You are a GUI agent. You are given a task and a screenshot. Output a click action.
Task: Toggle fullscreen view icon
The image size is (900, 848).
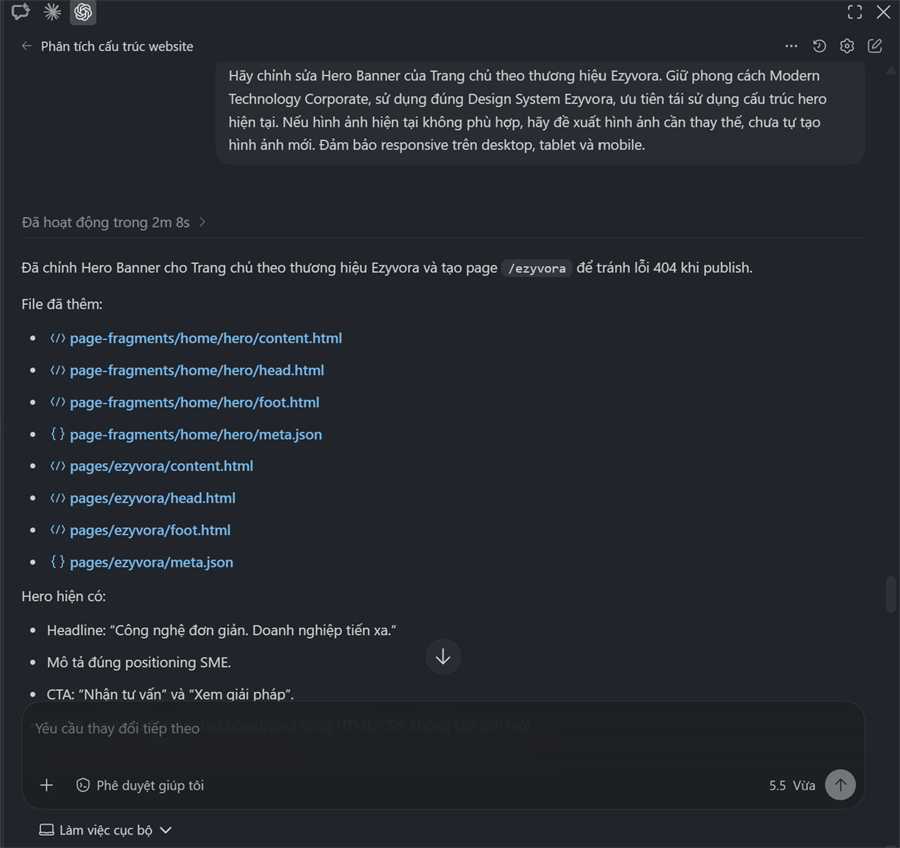855,12
